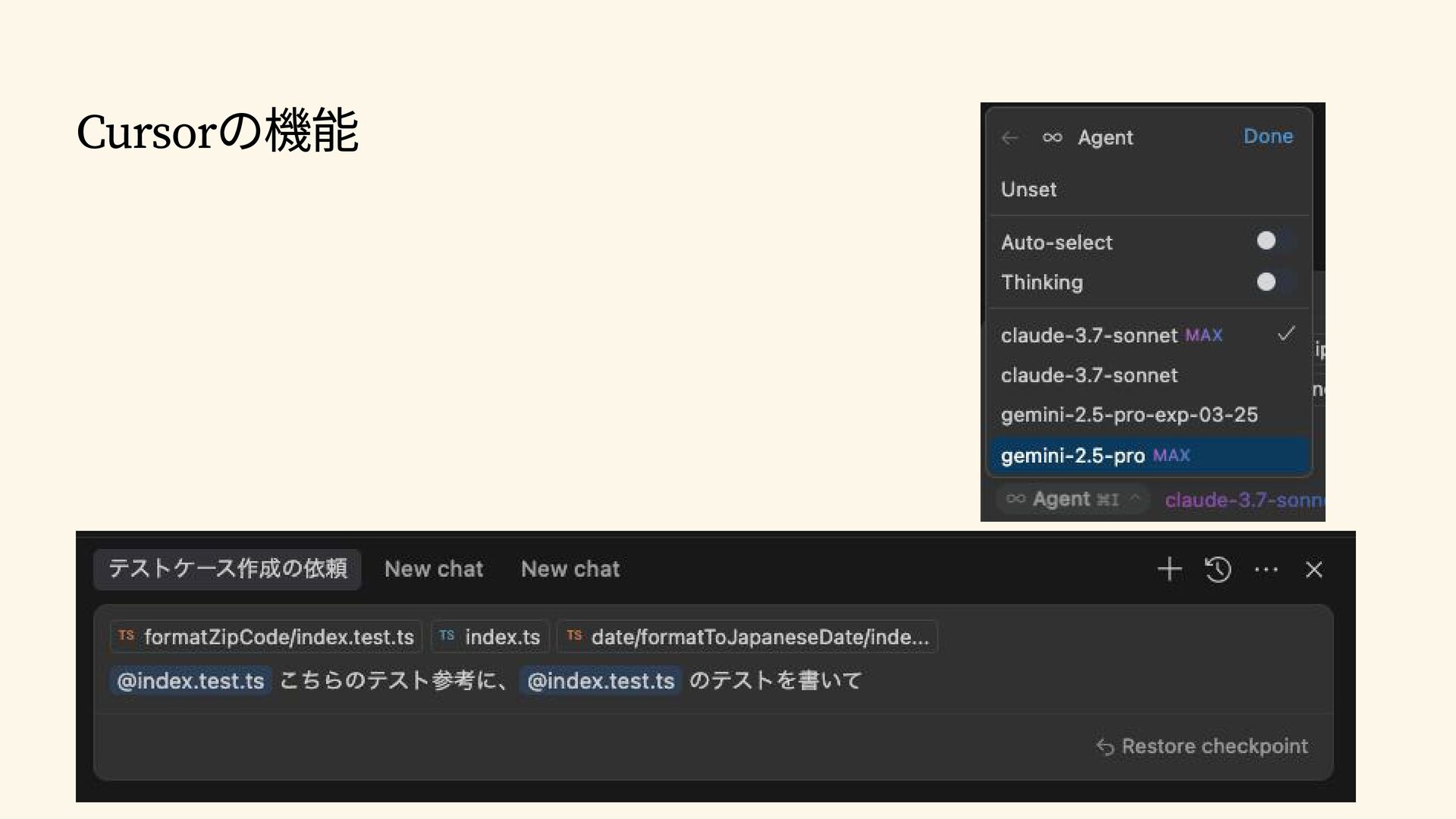The height and width of the screenshot is (819, 1456).
Task: Click the second @index.test.ts mention
Action: coord(601,681)
